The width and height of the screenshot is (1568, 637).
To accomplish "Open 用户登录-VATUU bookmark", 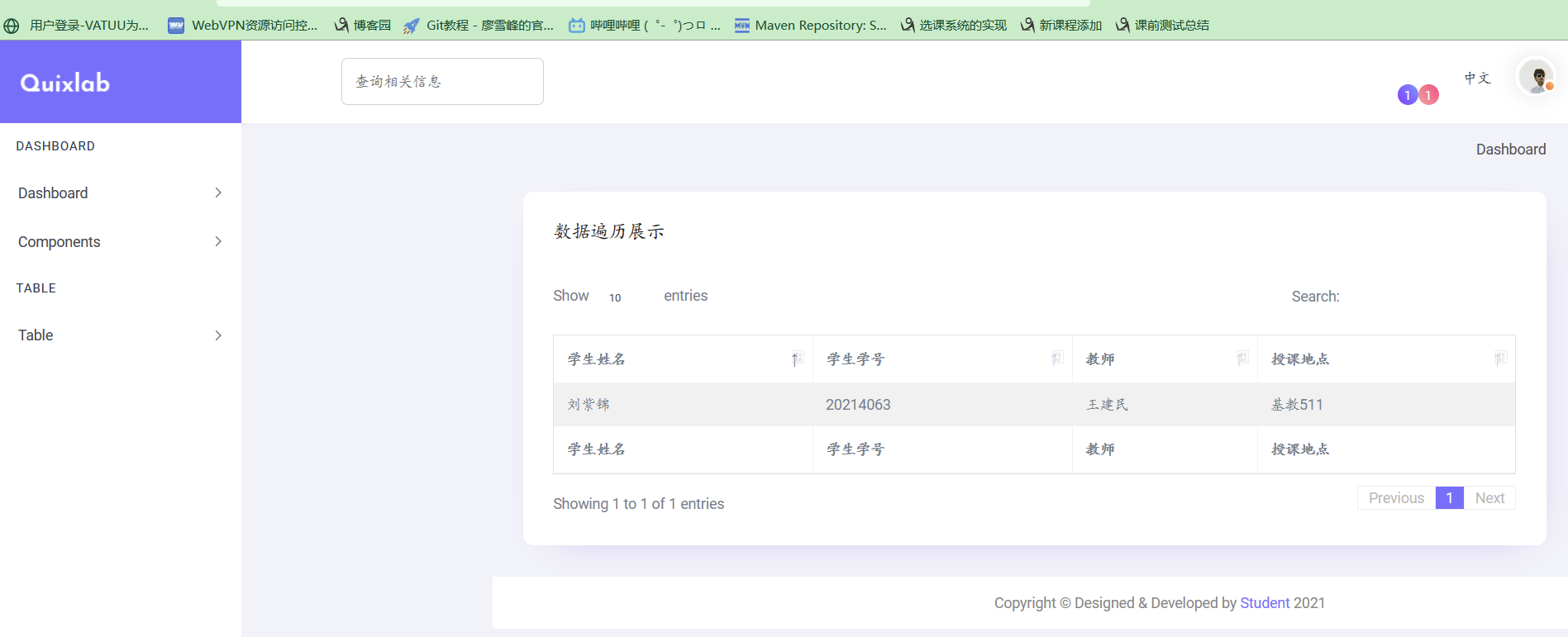I will coord(77,26).
